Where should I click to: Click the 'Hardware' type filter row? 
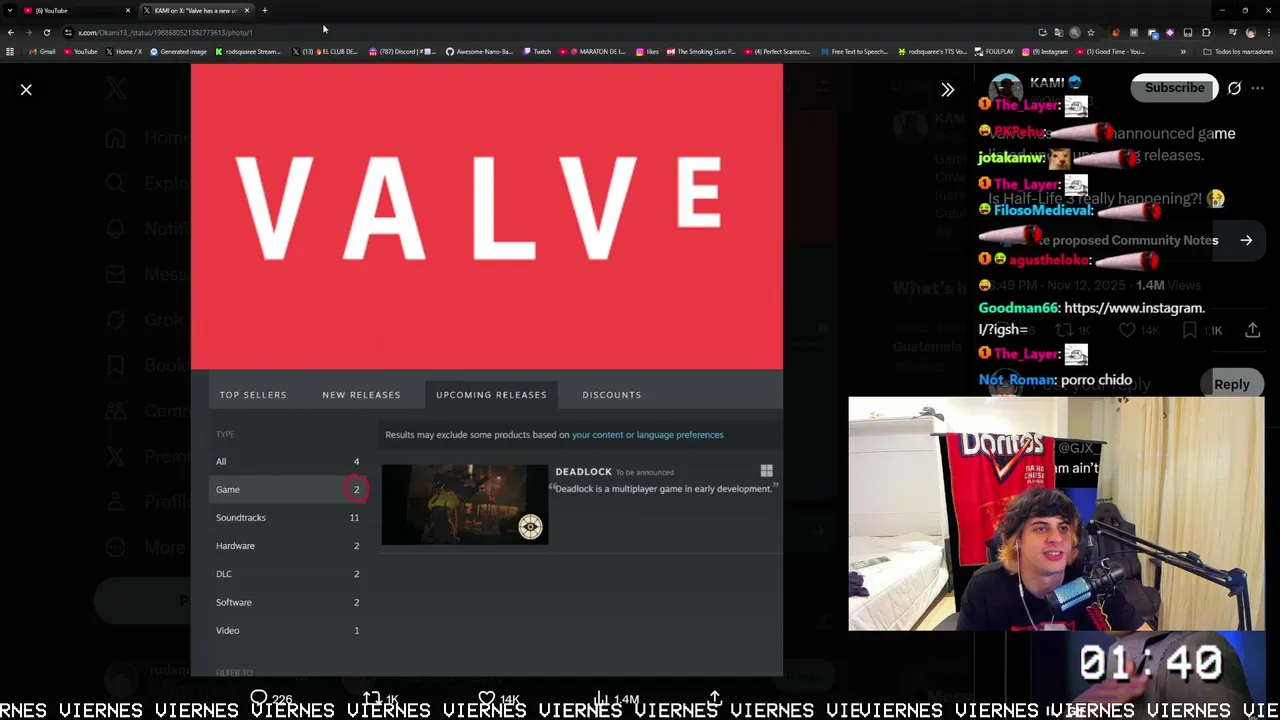tap(288, 546)
